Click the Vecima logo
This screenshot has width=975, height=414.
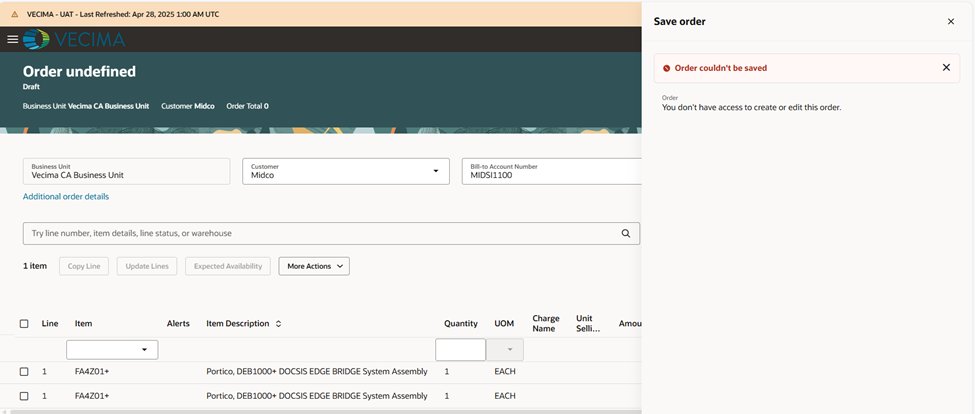(x=74, y=39)
